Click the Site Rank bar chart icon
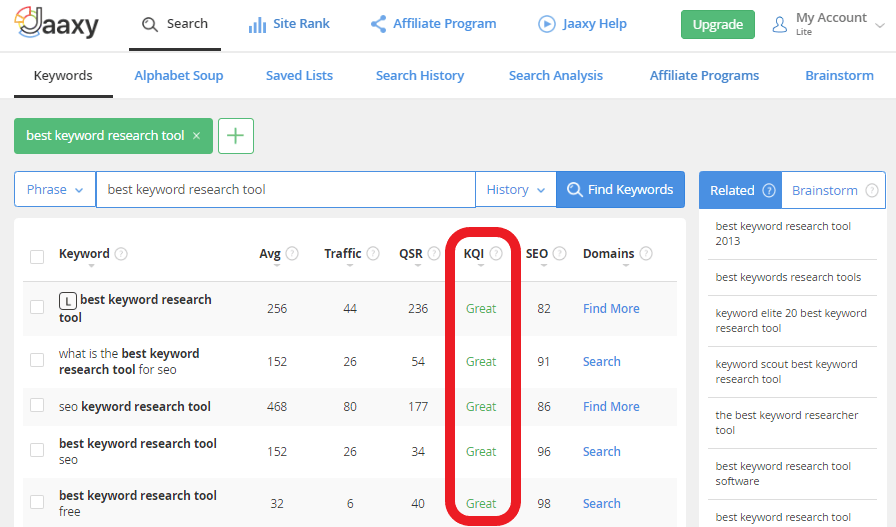Viewport: 896px width, 527px height. (x=257, y=25)
